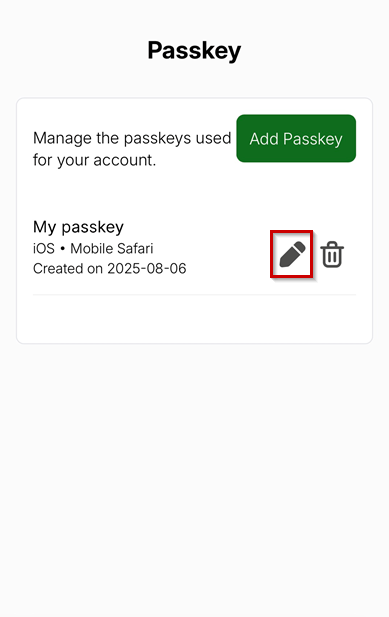The image size is (389, 617).
Task: Click the bullet separator between iOS and Mobile Safari
Action: click(x=63, y=249)
